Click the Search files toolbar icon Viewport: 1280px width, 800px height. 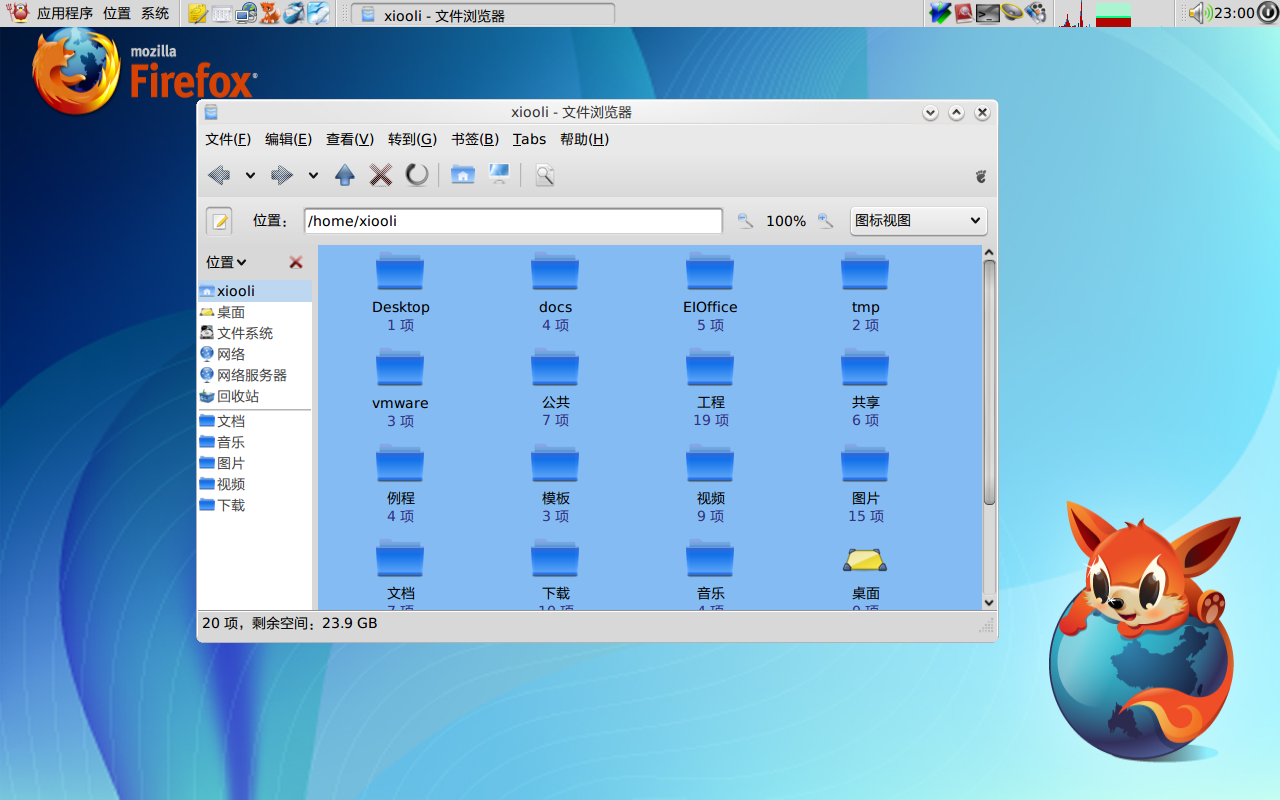(x=544, y=175)
